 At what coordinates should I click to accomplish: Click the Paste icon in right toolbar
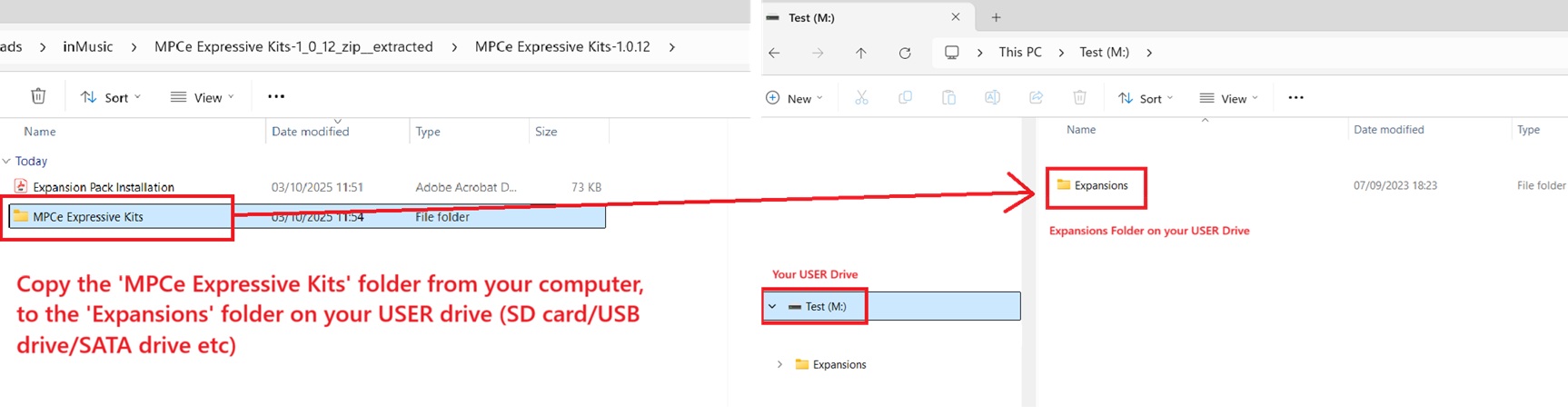[948, 98]
